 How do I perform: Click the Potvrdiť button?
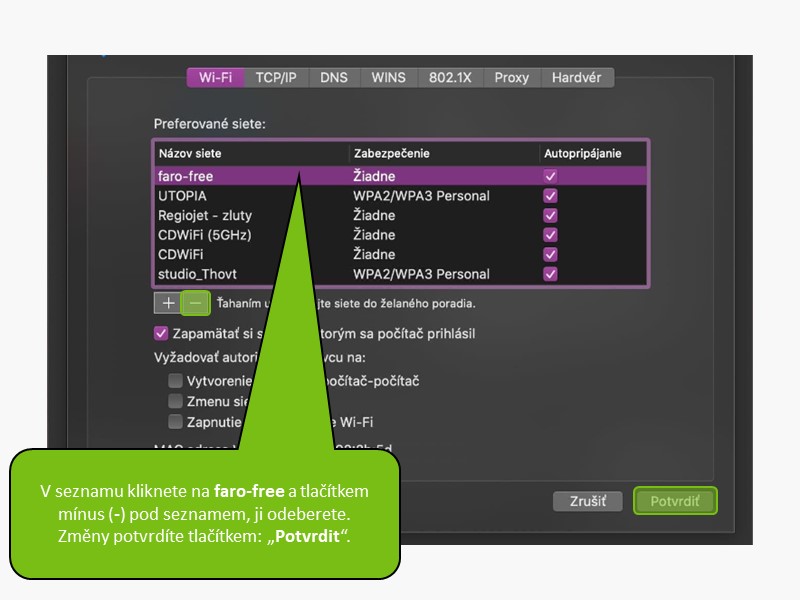coord(675,501)
